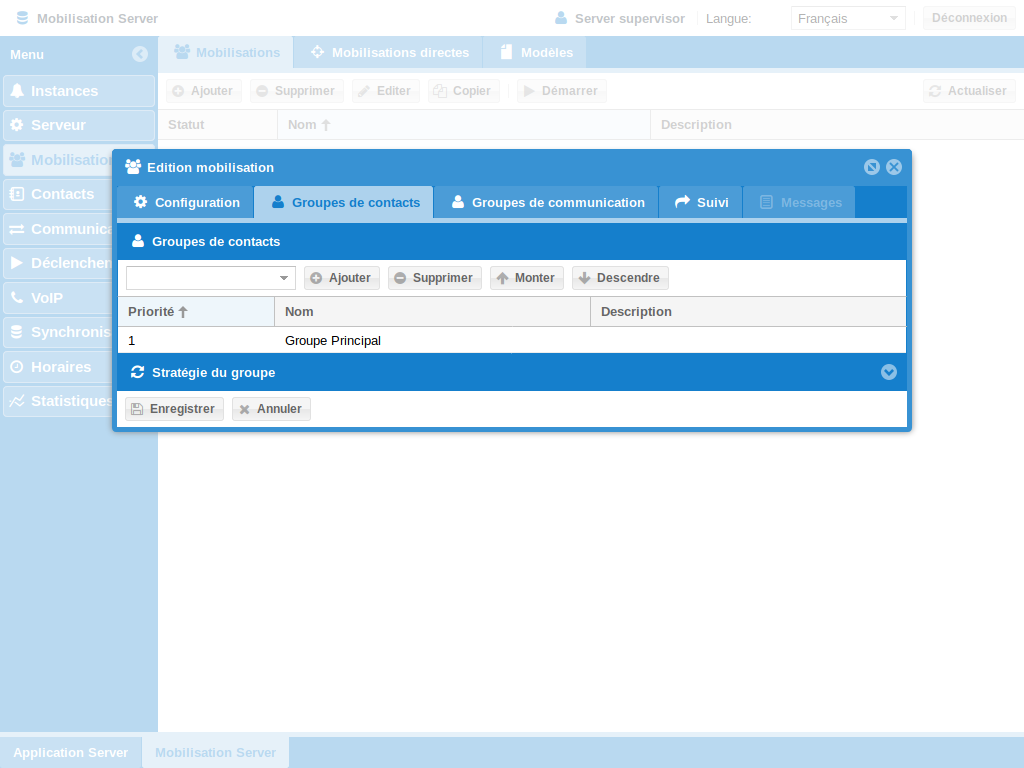Click the clock icon next to Horaires
The image size is (1024, 768).
coord(17,366)
